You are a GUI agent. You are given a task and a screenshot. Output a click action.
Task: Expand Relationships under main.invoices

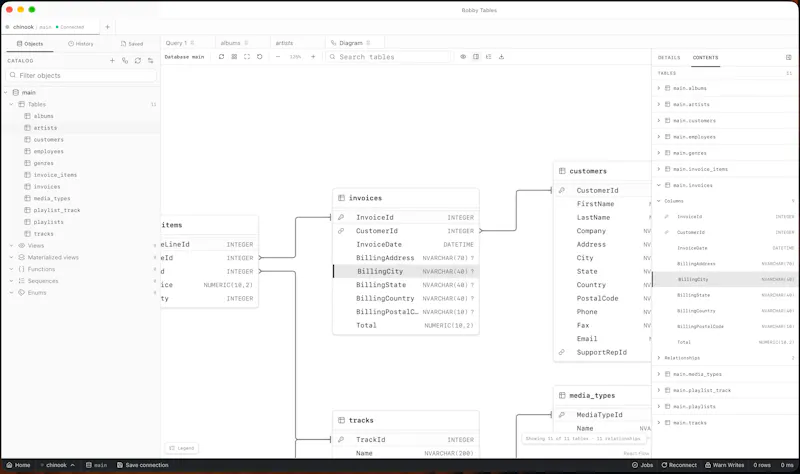[659, 358]
